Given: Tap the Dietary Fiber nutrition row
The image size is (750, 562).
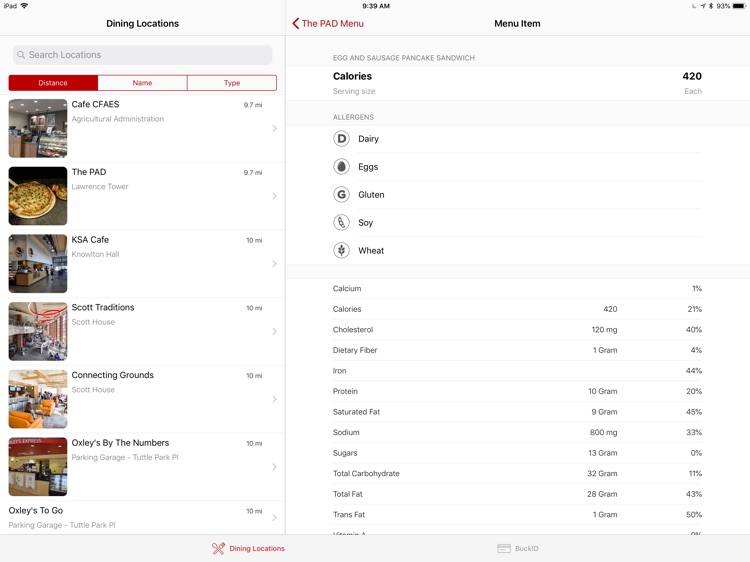Looking at the screenshot, I should (518, 350).
